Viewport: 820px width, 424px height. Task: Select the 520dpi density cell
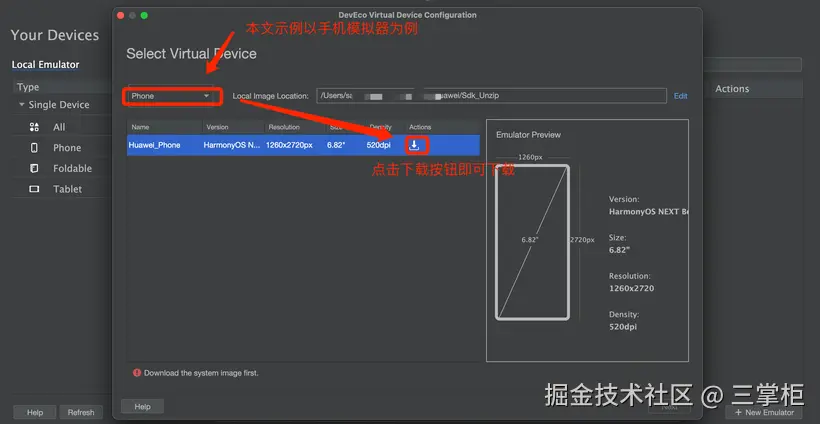(x=379, y=145)
